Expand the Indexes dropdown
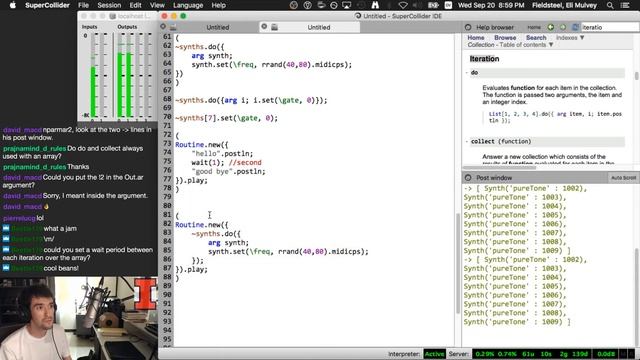This screenshot has width=640, height=360. (570, 38)
